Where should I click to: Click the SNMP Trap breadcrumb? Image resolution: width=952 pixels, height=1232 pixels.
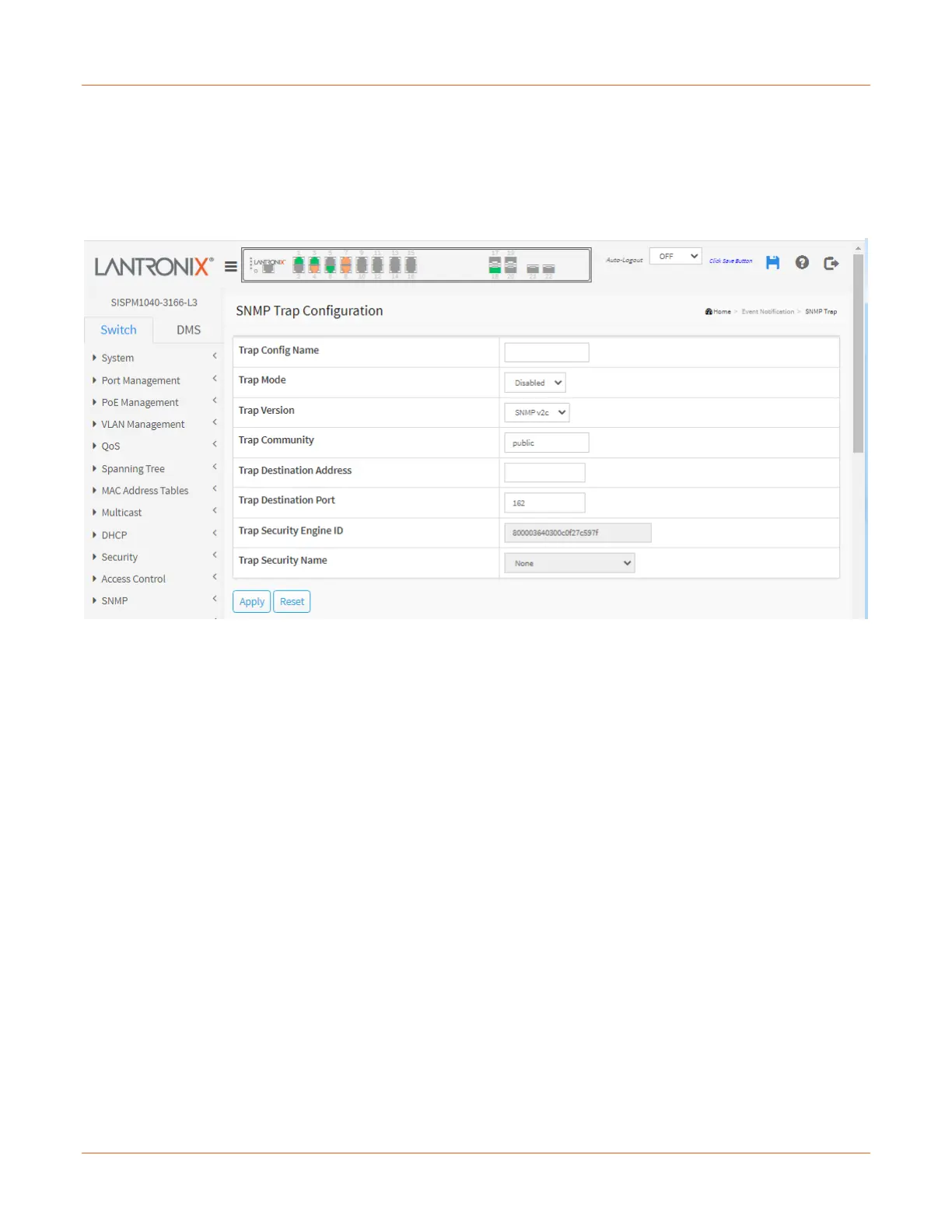pyautogui.click(x=821, y=312)
